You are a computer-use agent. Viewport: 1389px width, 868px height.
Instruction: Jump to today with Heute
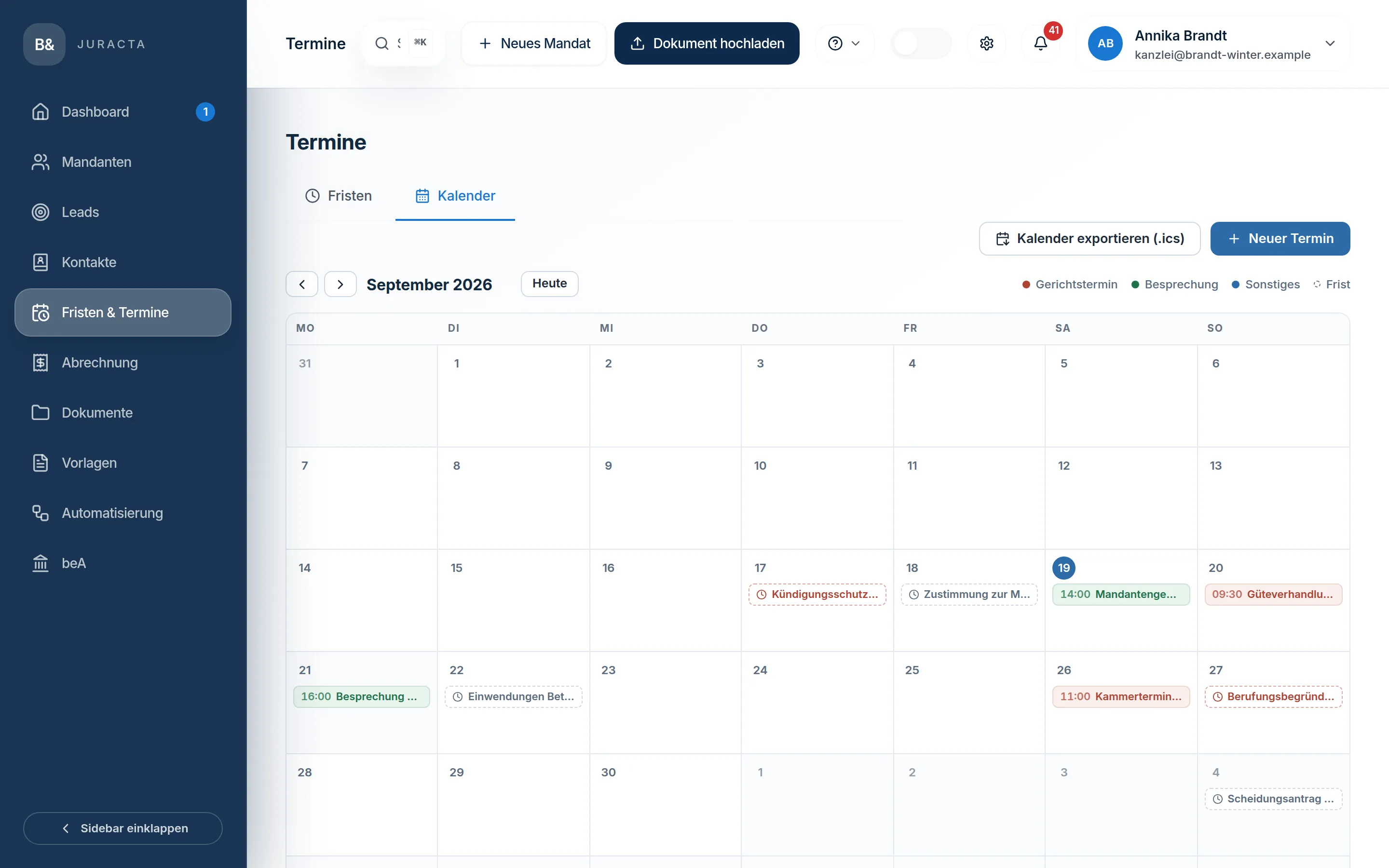coord(549,284)
